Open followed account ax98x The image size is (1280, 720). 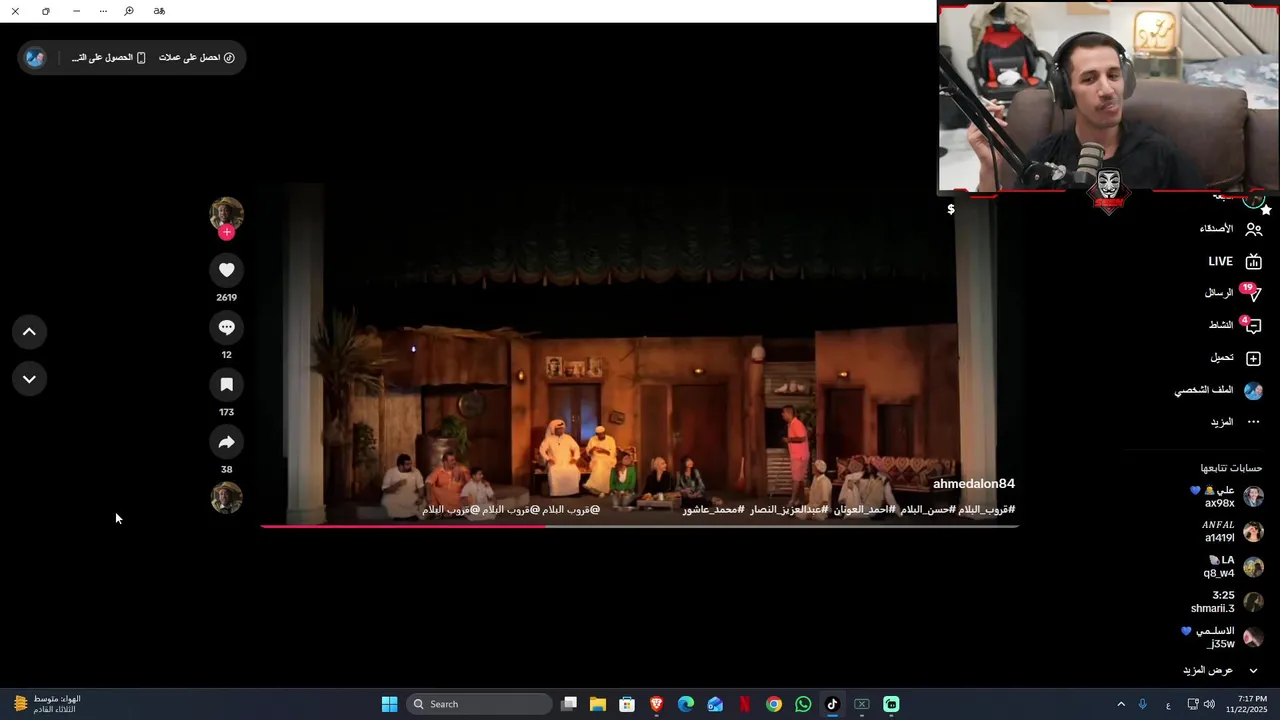tap(1226, 497)
